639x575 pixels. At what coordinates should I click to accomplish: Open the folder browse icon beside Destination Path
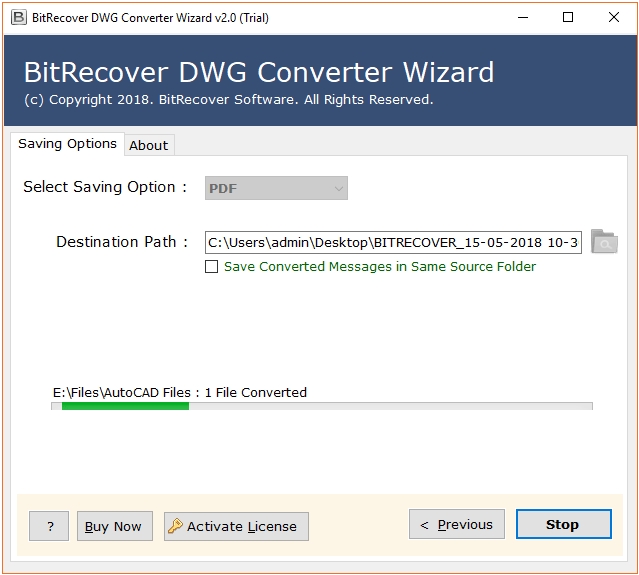tap(604, 241)
